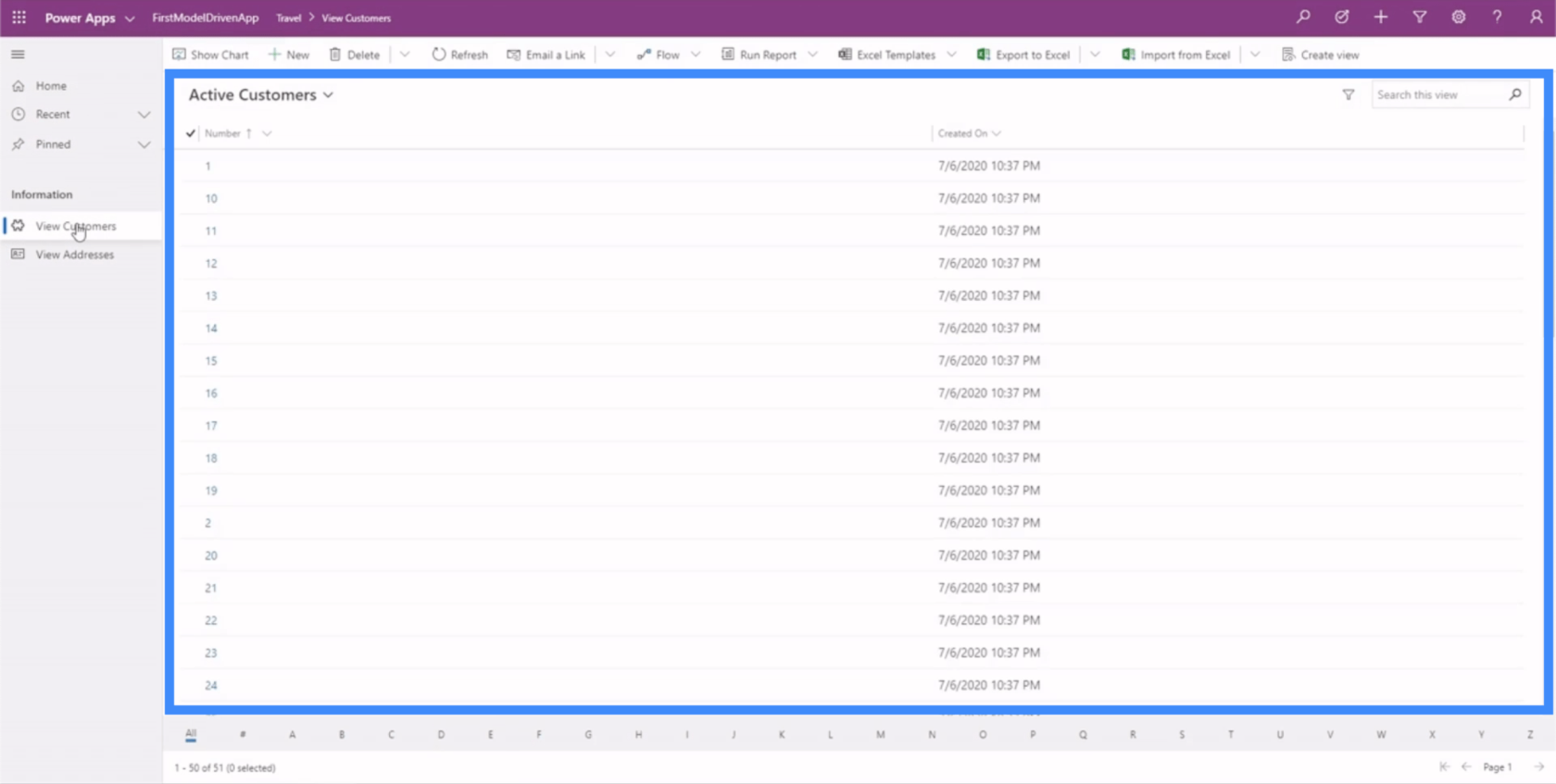
Task: Open Export to Excel dropdown chevron
Action: tap(1095, 55)
